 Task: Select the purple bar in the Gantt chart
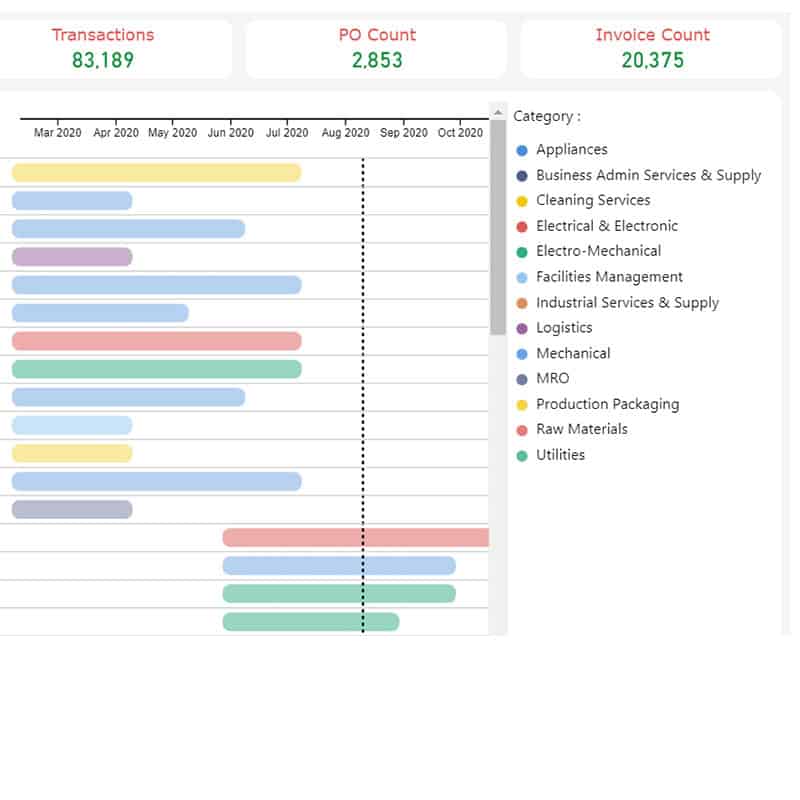point(72,257)
